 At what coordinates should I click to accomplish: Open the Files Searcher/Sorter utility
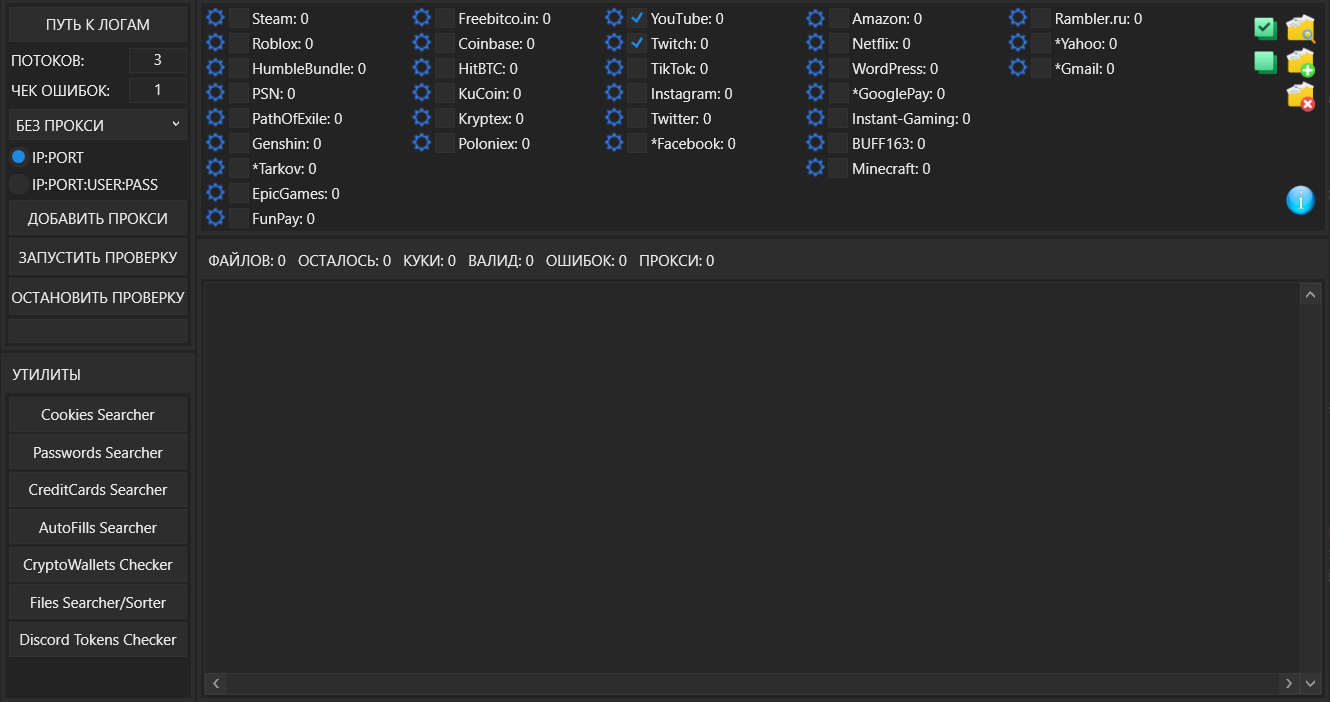click(x=98, y=603)
